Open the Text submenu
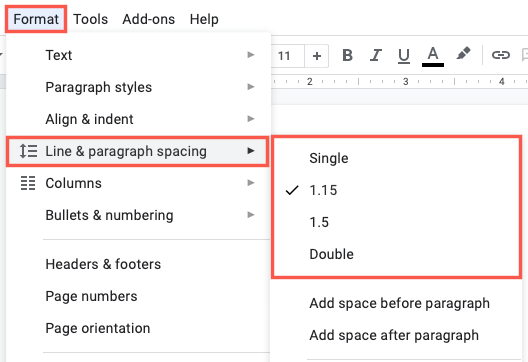This screenshot has width=528, height=362. point(138,55)
